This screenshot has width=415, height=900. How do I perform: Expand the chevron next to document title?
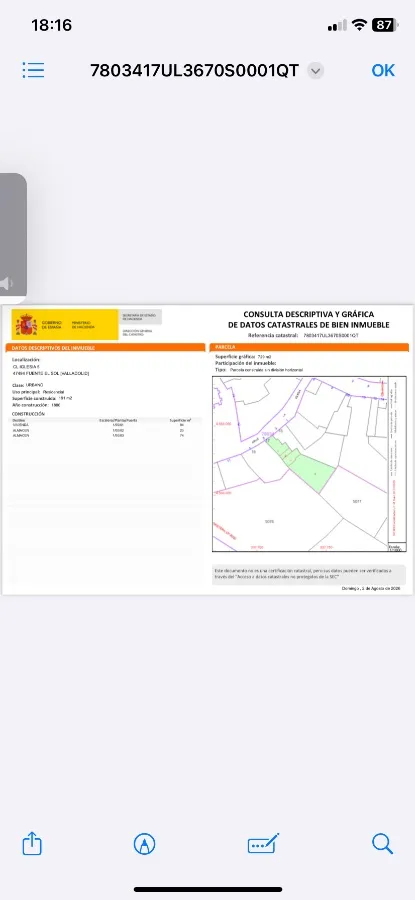pyautogui.click(x=315, y=71)
